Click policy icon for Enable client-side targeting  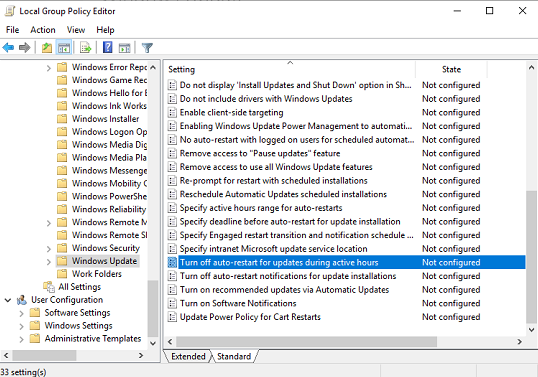click(x=172, y=113)
